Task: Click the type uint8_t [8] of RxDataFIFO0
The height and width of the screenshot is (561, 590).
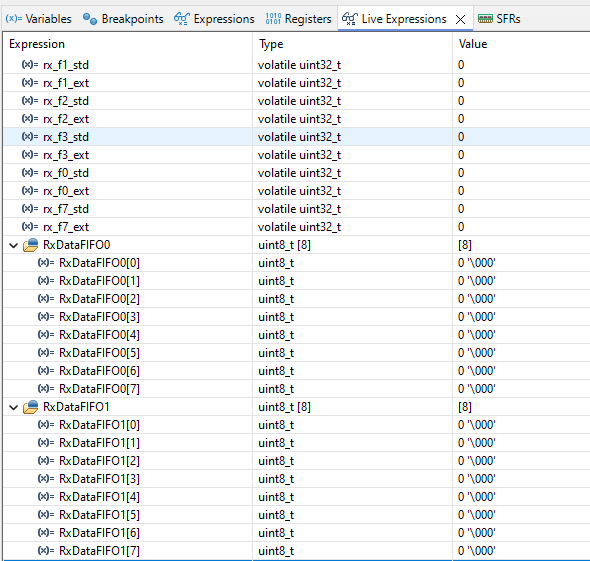Action: coord(284,245)
